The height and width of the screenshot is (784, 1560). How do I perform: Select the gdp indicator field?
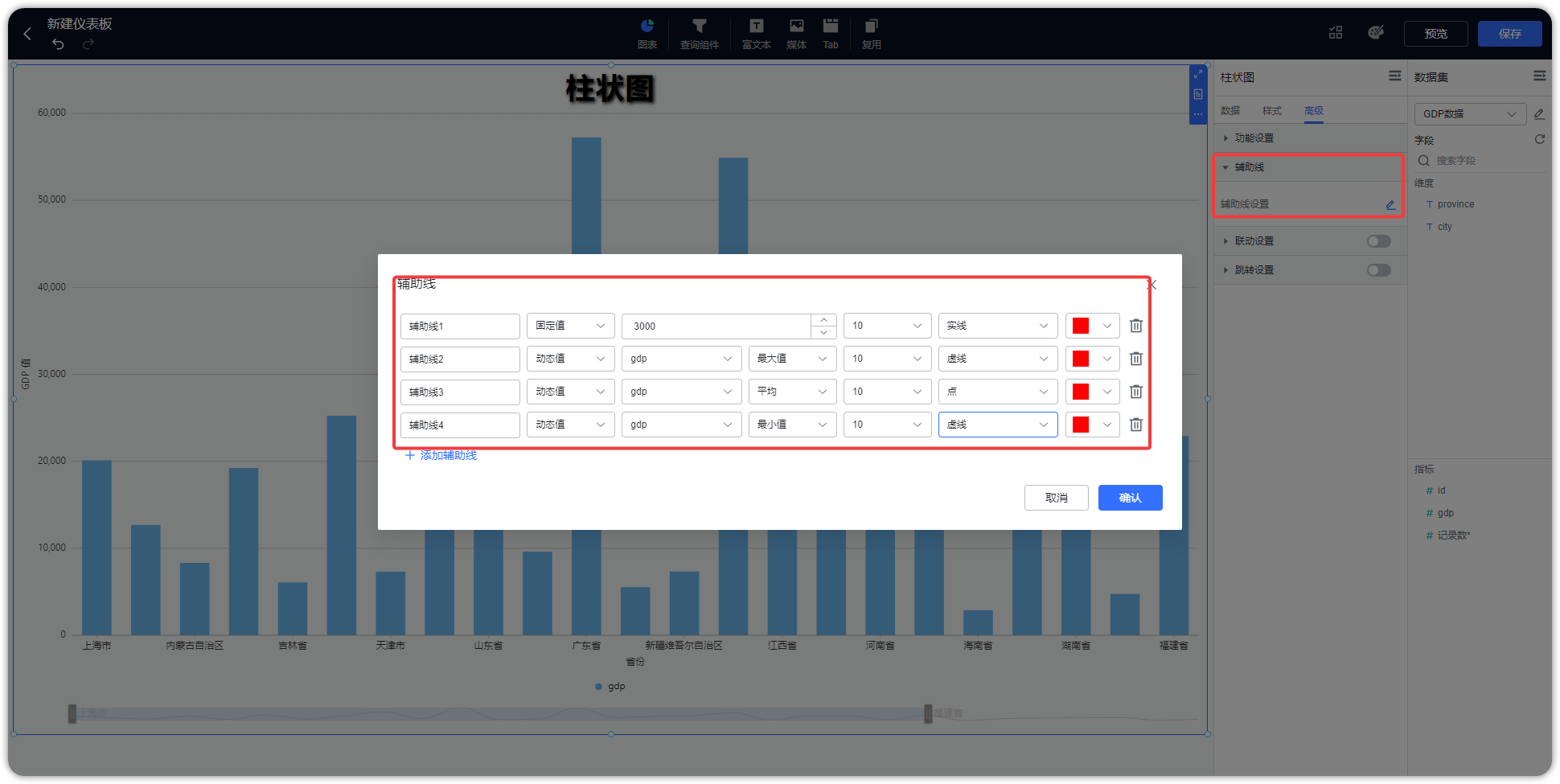(1445, 513)
